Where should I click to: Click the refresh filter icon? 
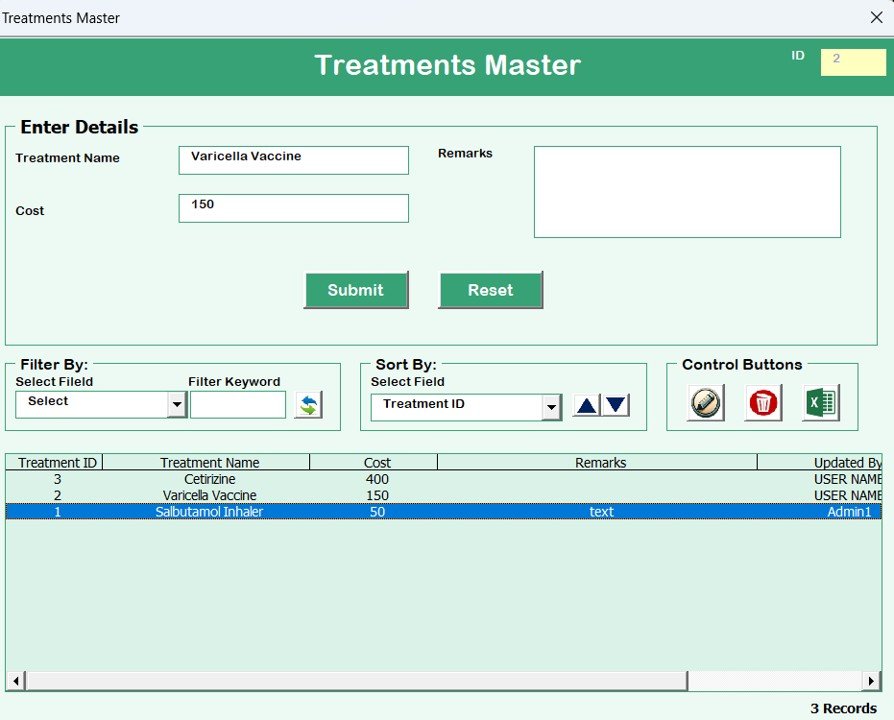pos(308,405)
